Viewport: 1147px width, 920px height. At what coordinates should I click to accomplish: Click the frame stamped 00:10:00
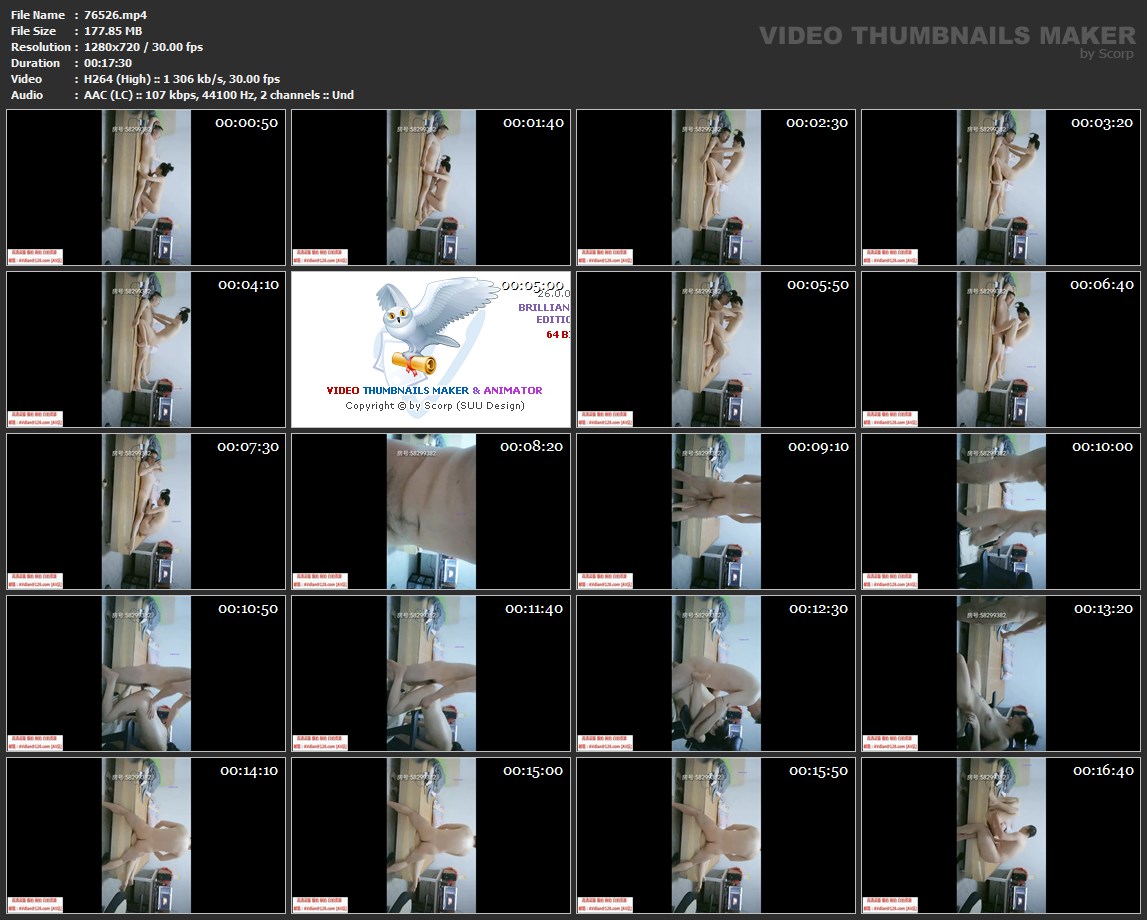pos(1001,511)
